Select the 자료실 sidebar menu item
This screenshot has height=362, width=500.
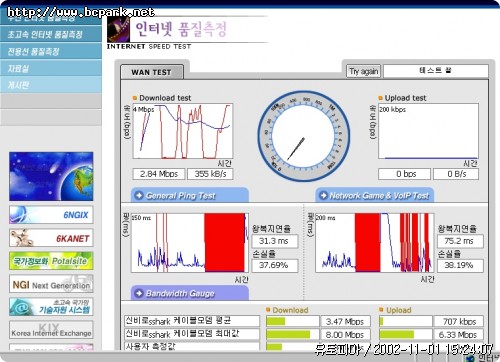point(51,68)
